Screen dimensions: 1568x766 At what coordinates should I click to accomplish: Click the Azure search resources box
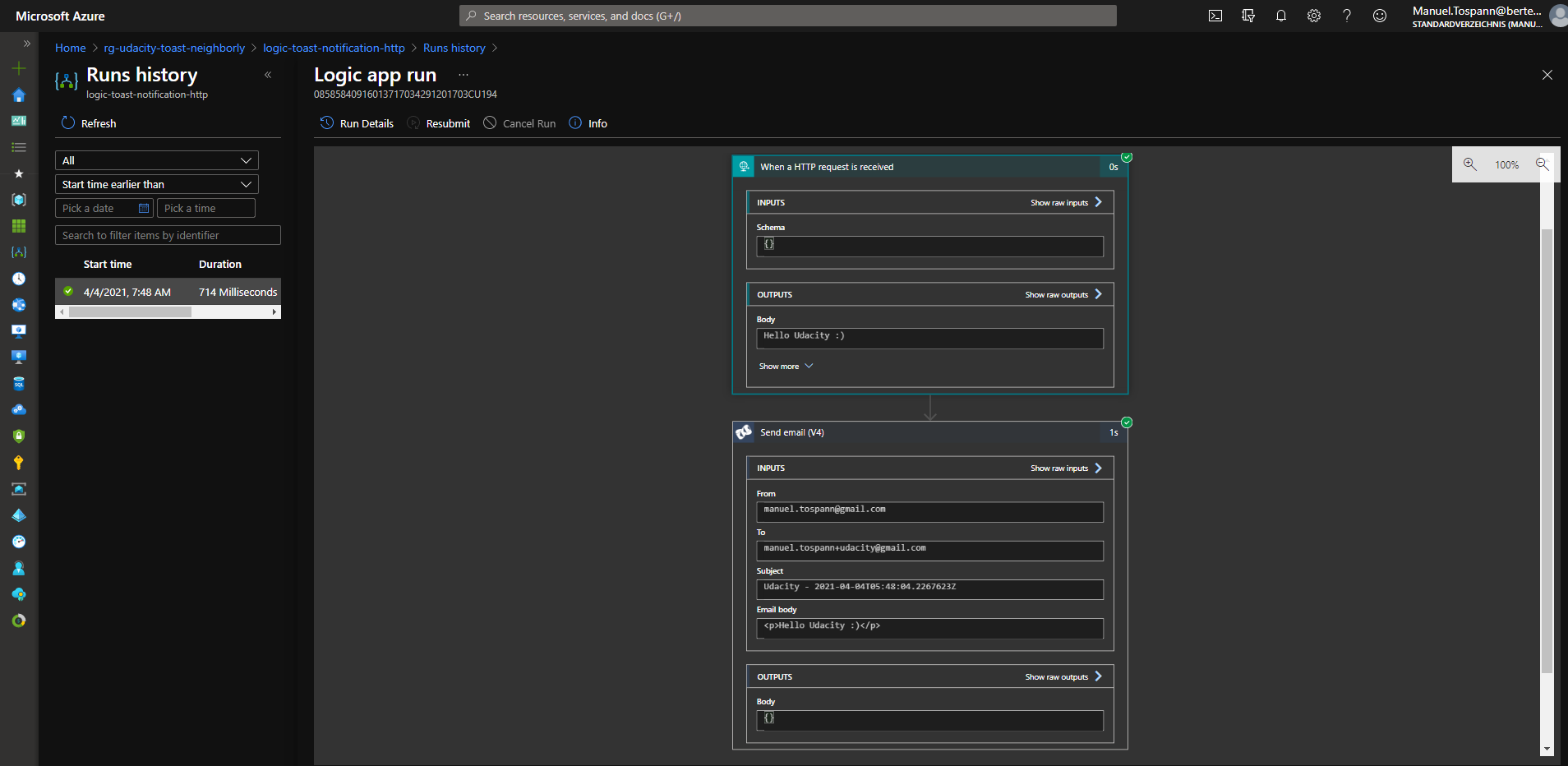point(787,16)
